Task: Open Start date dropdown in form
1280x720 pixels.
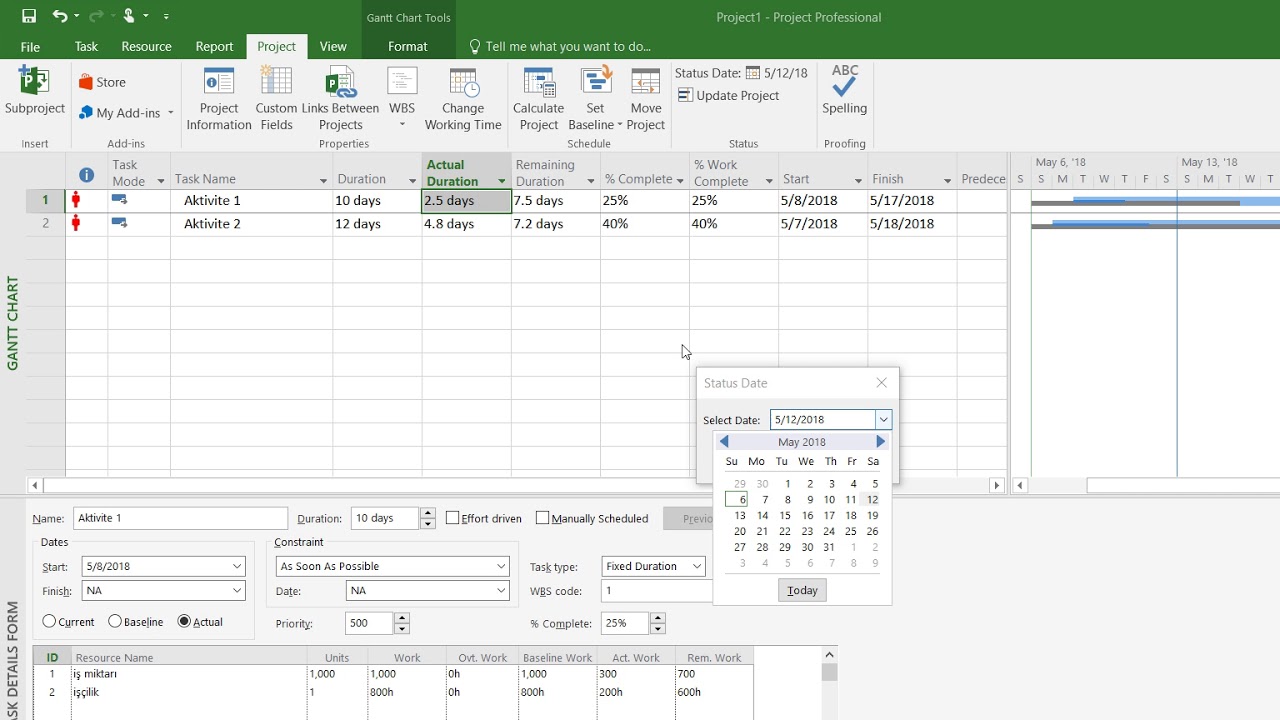Action: pyautogui.click(x=237, y=566)
